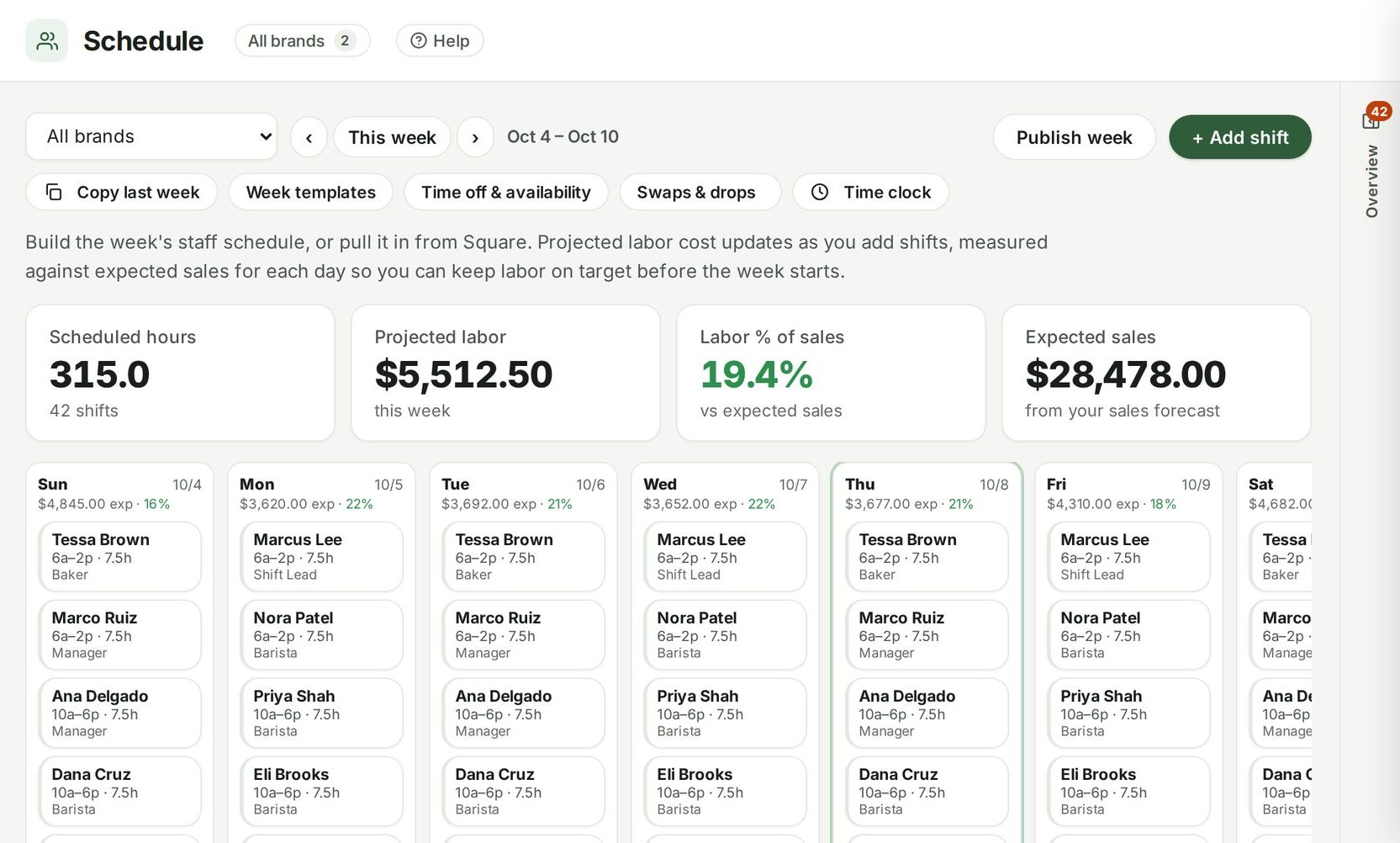Publish the week's schedule
This screenshot has height=843, width=1400.
tap(1074, 137)
